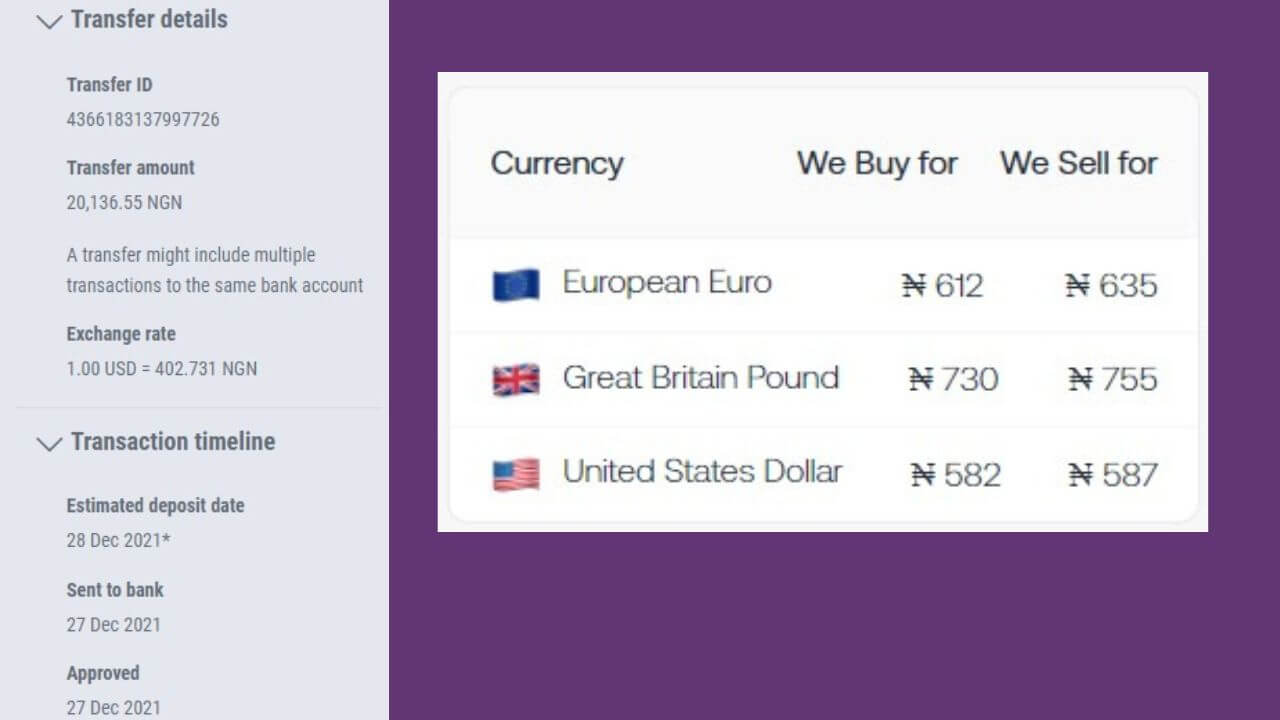Click the Great Britain flag icon
Viewport: 1280px width, 720px height.
(516, 380)
